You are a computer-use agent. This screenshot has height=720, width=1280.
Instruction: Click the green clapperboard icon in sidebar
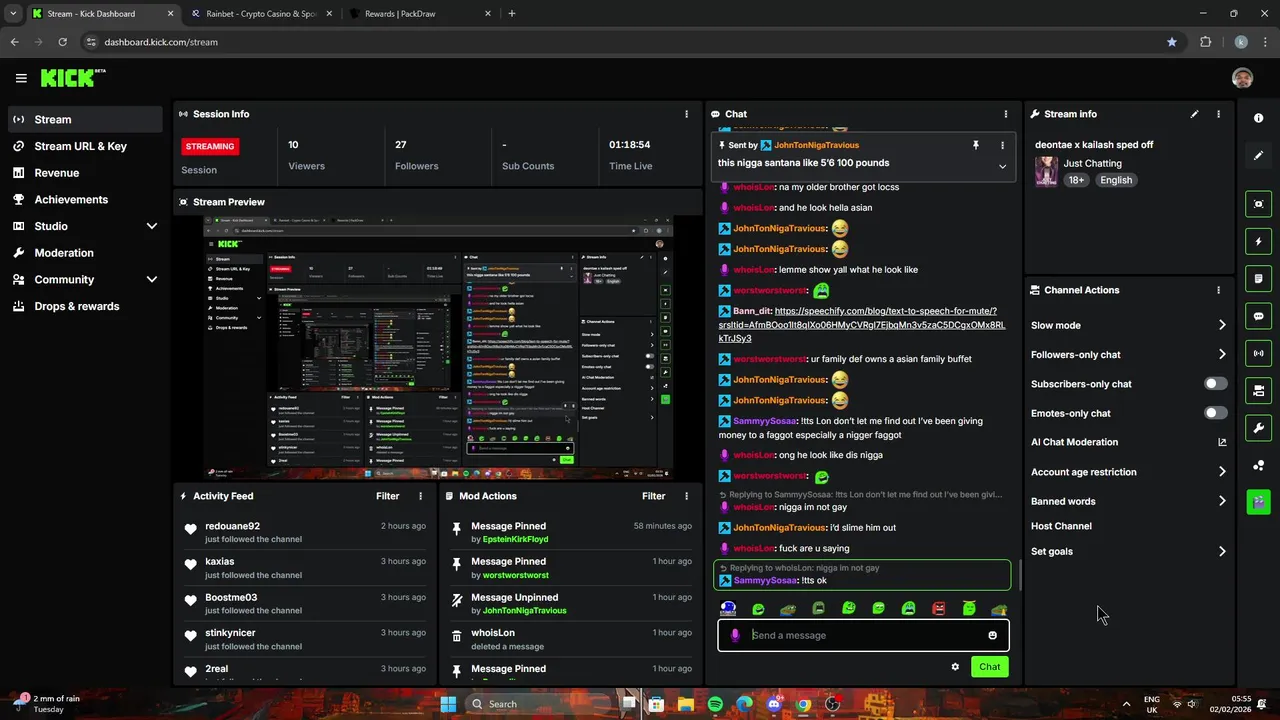[x=1258, y=501]
